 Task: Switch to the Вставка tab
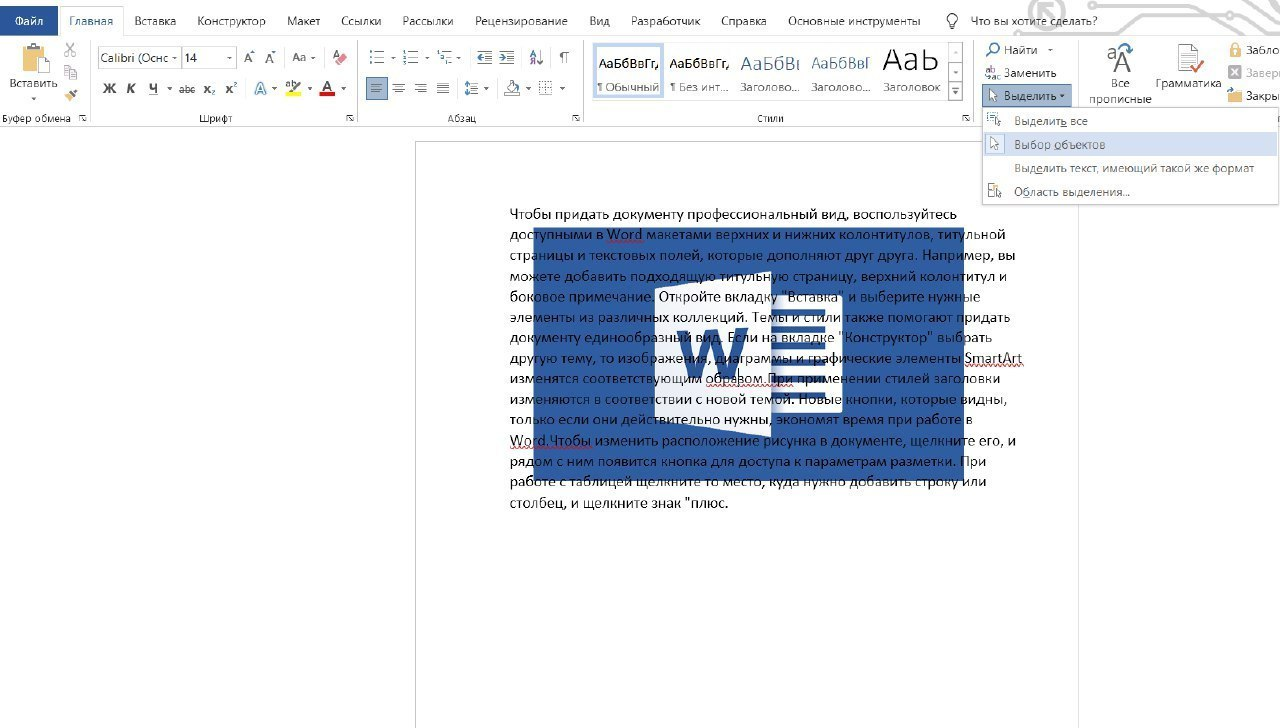coord(154,20)
